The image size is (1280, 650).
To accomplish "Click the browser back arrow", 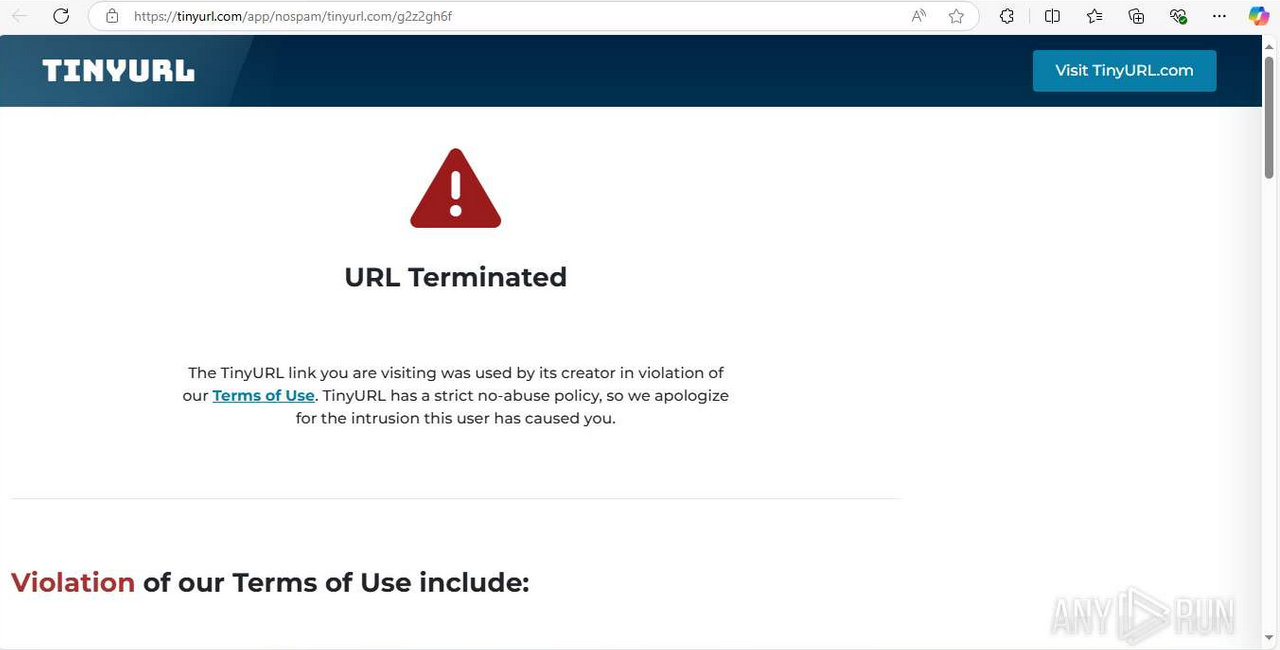I will [x=19, y=16].
